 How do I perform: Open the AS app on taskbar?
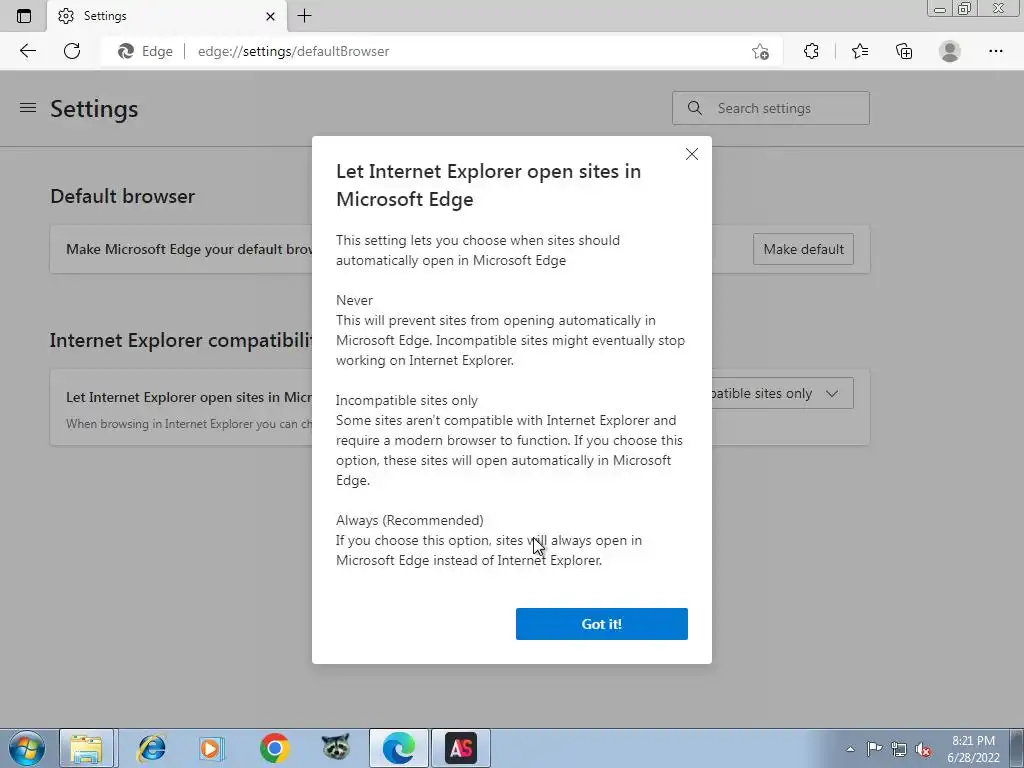click(461, 748)
